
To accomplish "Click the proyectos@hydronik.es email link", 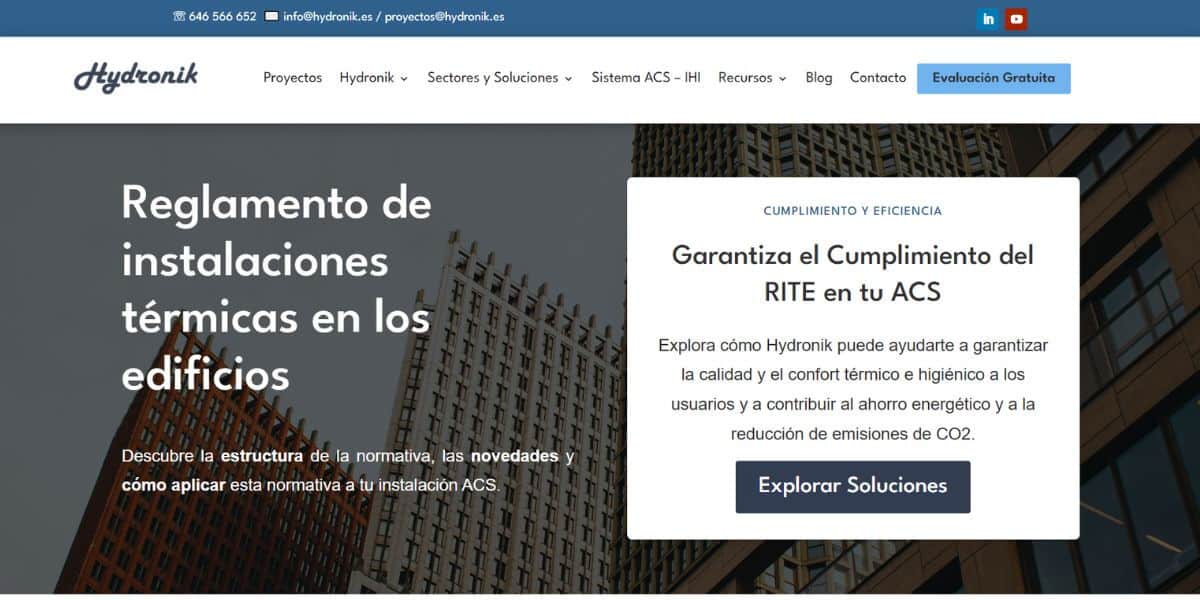I will click(446, 17).
